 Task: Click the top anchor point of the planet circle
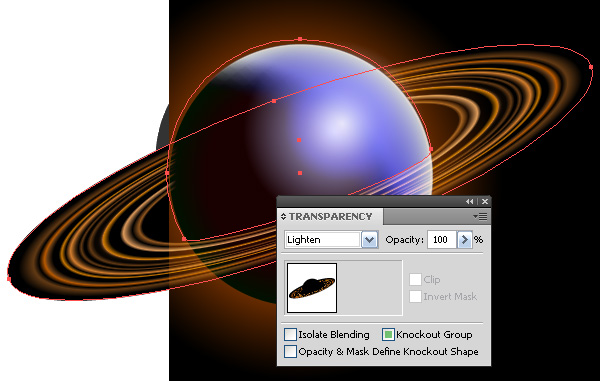pos(300,39)
